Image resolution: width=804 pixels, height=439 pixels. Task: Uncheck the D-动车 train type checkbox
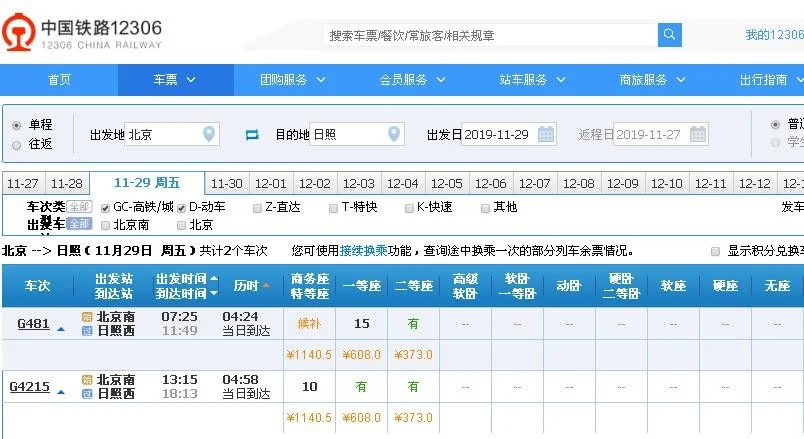tap(181, 208)
